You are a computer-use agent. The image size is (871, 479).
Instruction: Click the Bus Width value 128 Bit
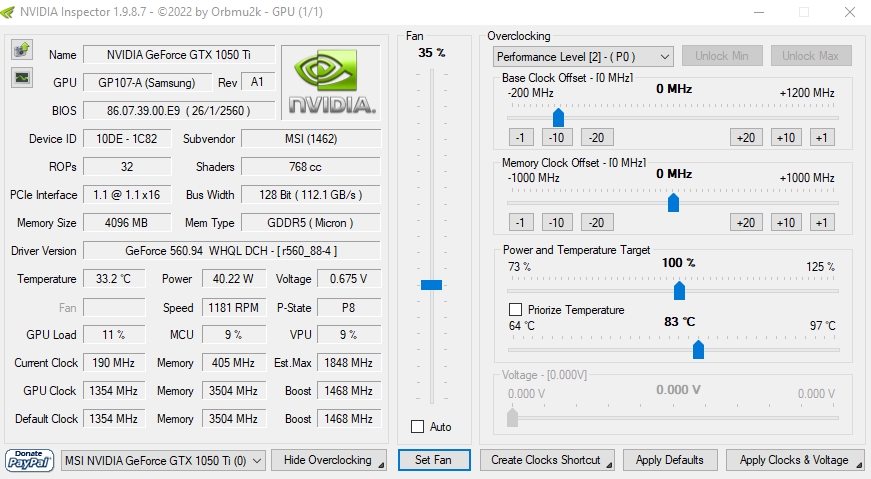coord(311,194)
